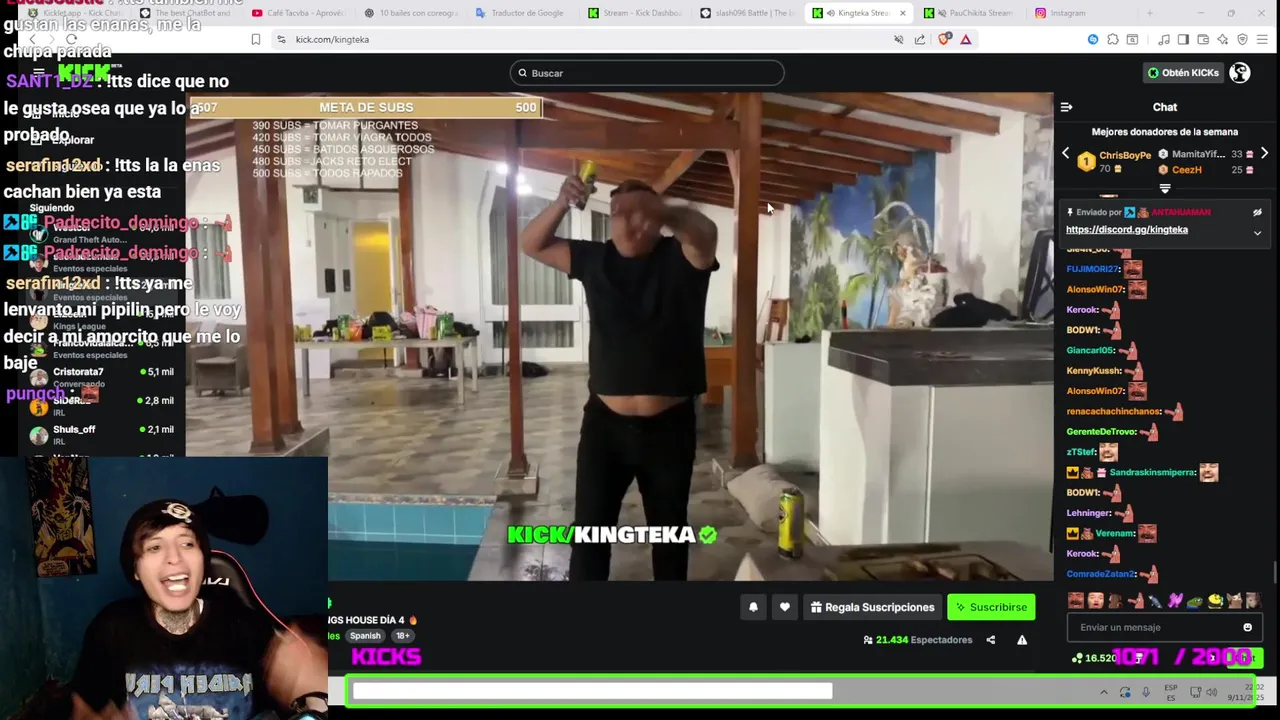Click the KICKs balance coins icon

[x=1077, y=658]
